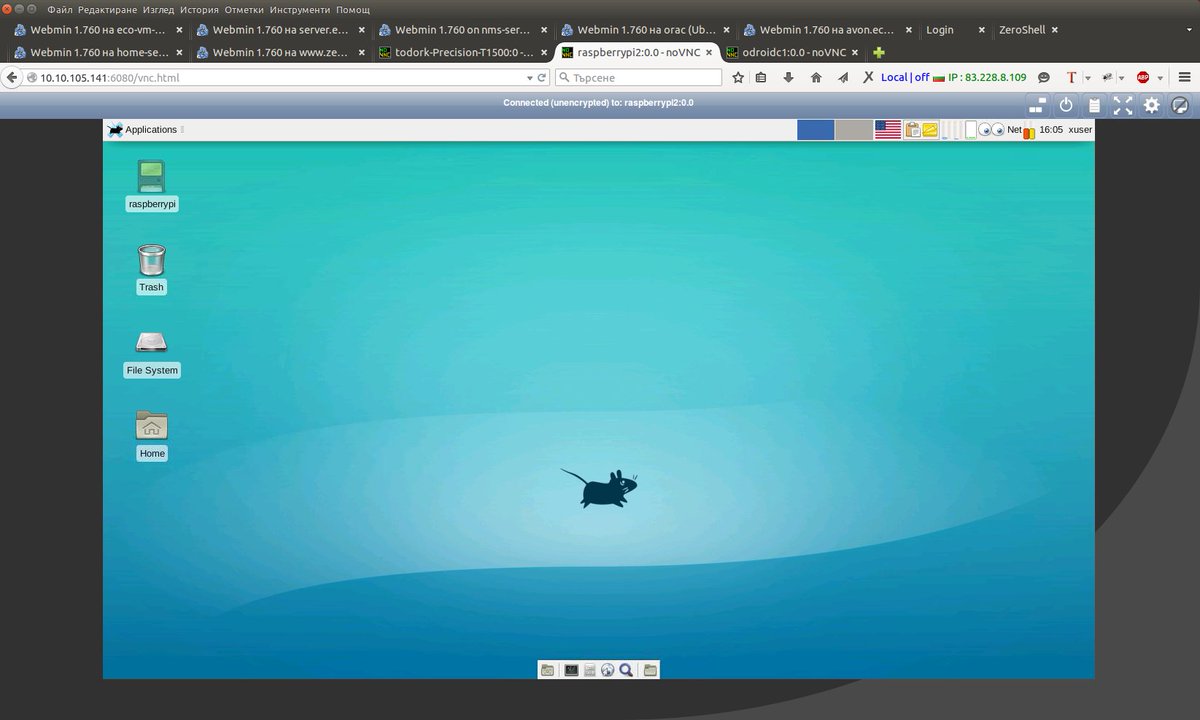Open a new tab with plus button
The height and width of the screenshot is (720, 1200).
pyautogui.click(x=879, y=52)
